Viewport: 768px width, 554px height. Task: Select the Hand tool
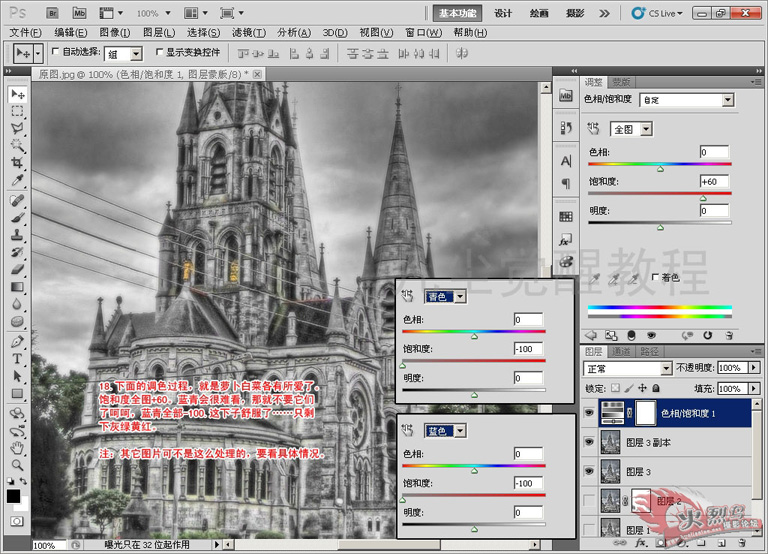pos(17,447)
